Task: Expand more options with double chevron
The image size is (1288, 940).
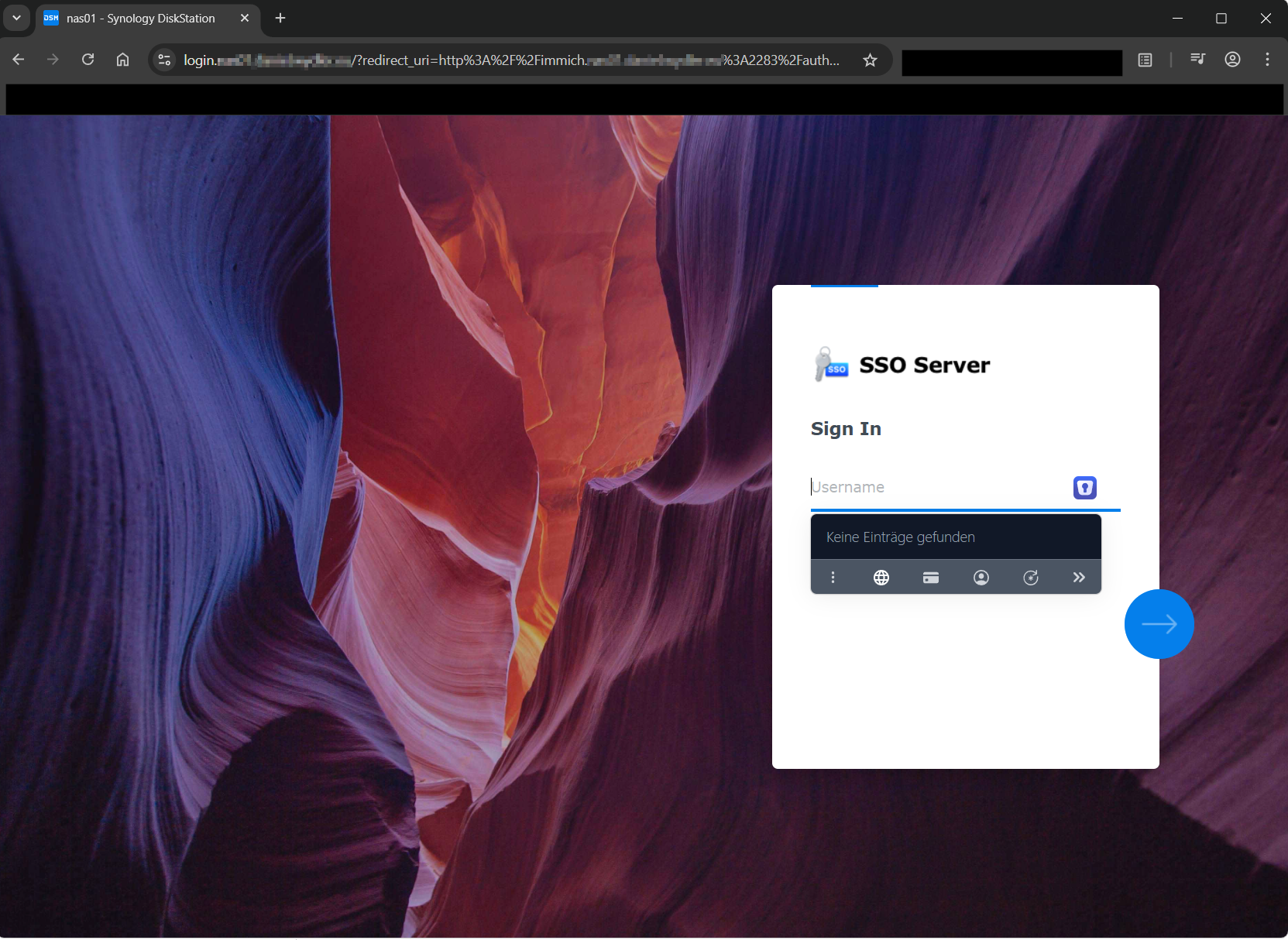Action: [1079, 578]
